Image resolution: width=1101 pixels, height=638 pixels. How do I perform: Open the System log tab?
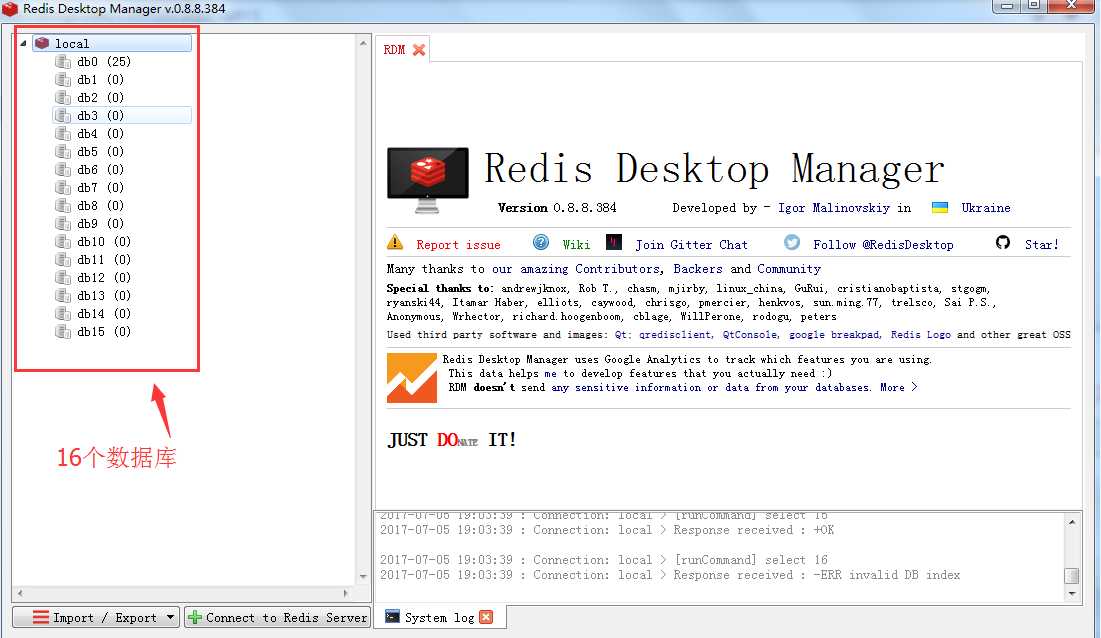point(439,618)
